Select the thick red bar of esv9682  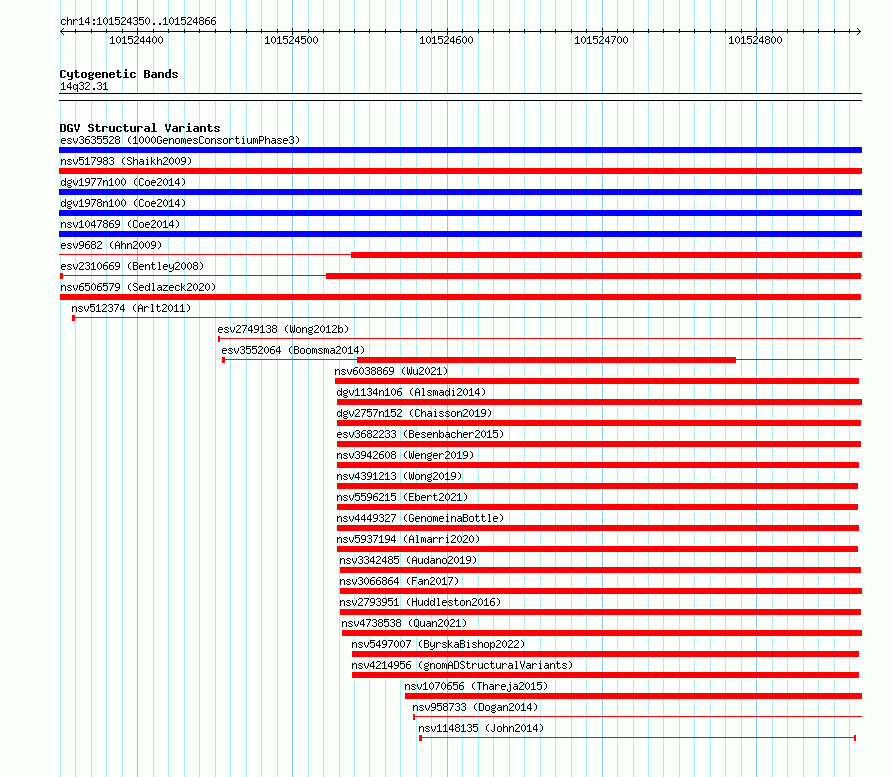tap(606, 255)
